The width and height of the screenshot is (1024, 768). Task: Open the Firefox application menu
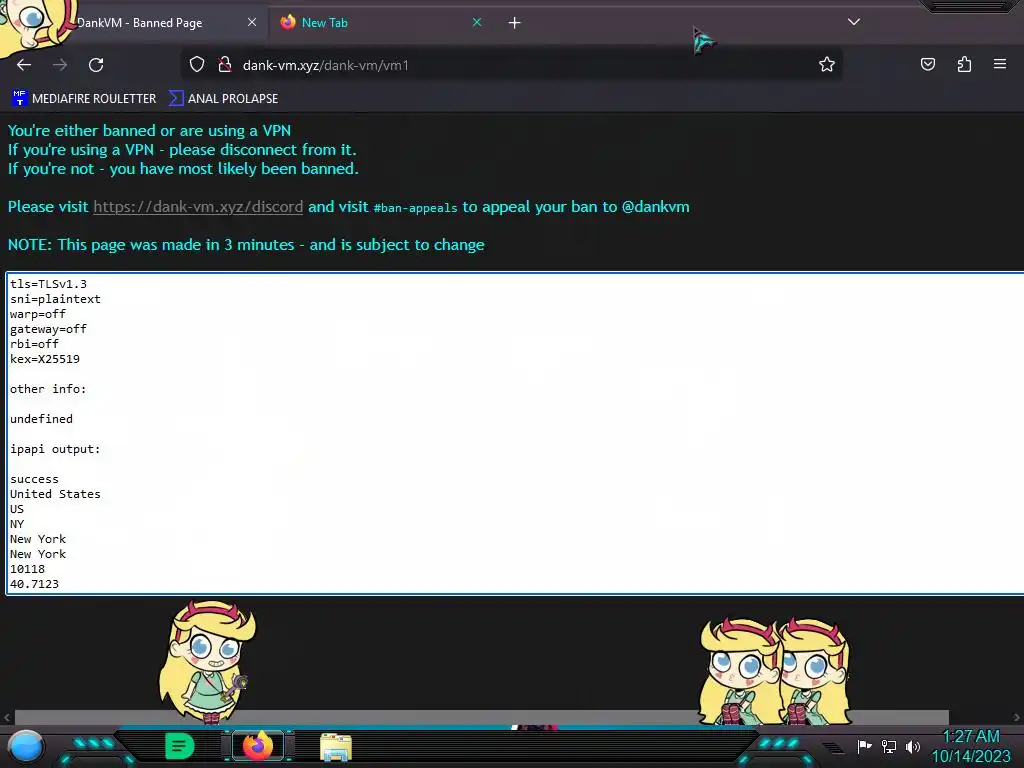(x=1000, y=64)
